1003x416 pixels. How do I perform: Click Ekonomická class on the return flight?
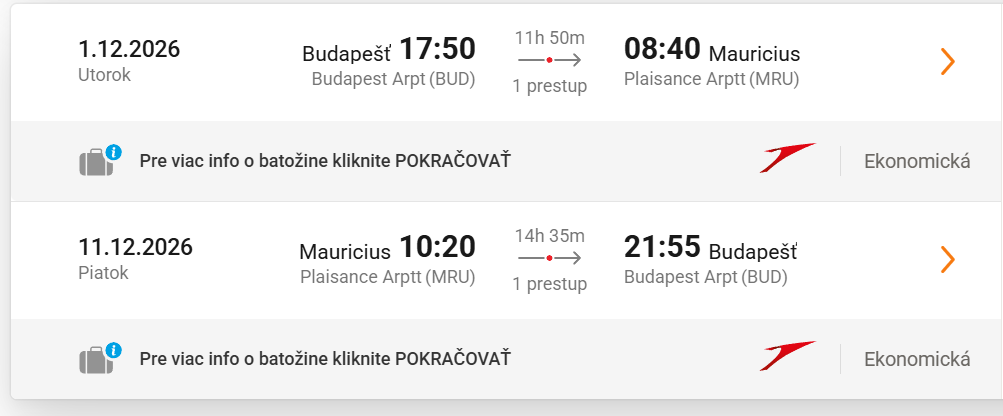[x=917, y=359]
